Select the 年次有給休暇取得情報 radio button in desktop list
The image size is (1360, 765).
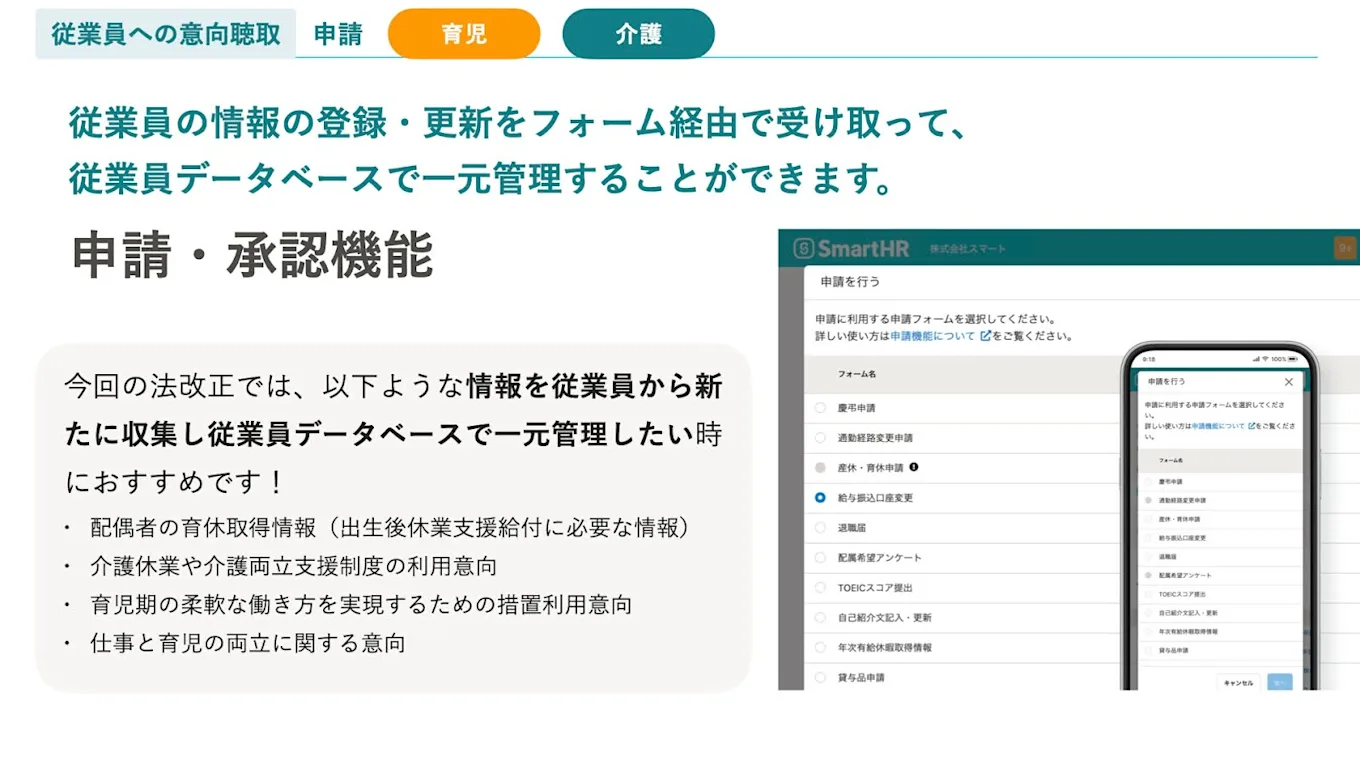820,647
